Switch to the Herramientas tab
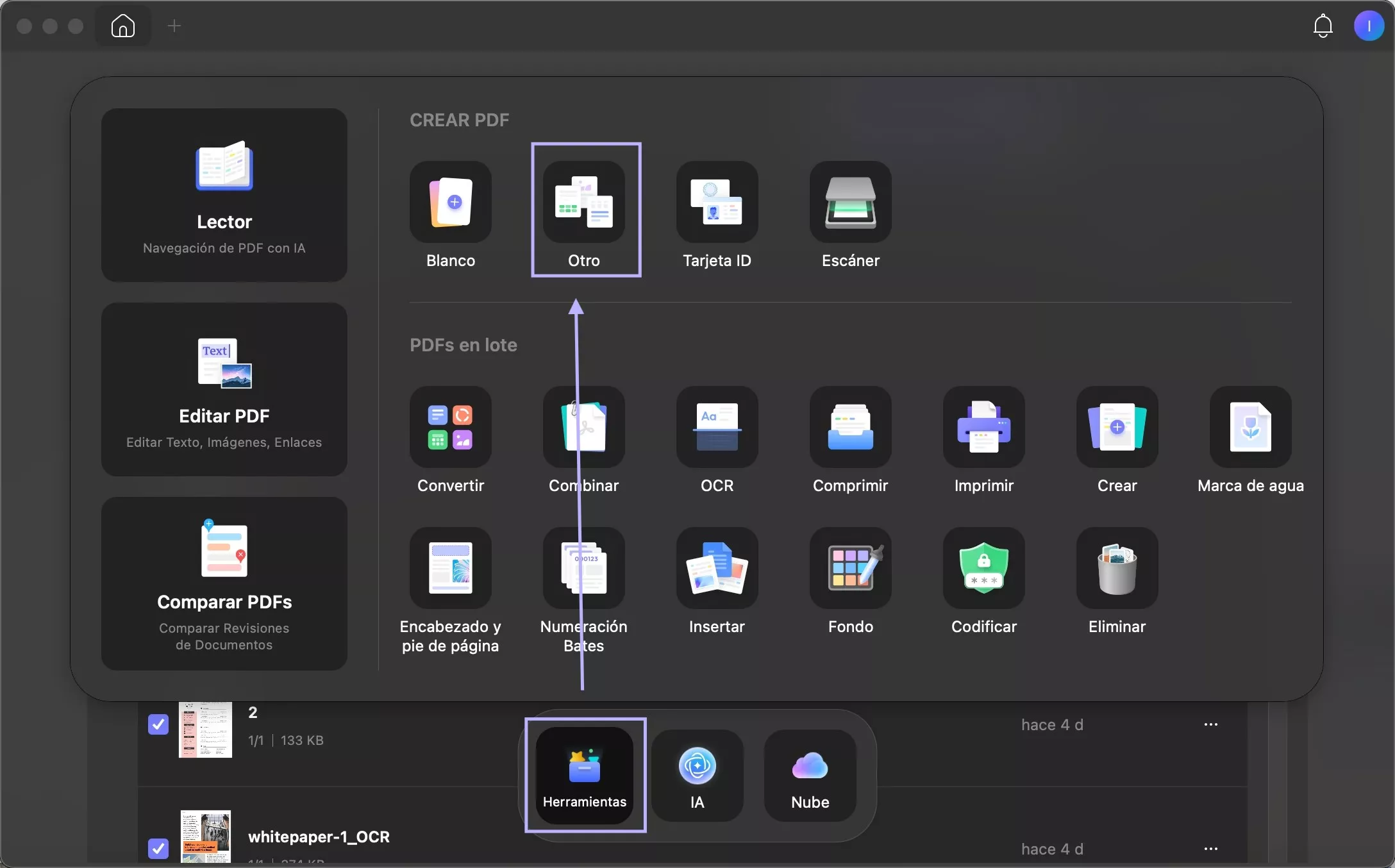 point(585,776)
